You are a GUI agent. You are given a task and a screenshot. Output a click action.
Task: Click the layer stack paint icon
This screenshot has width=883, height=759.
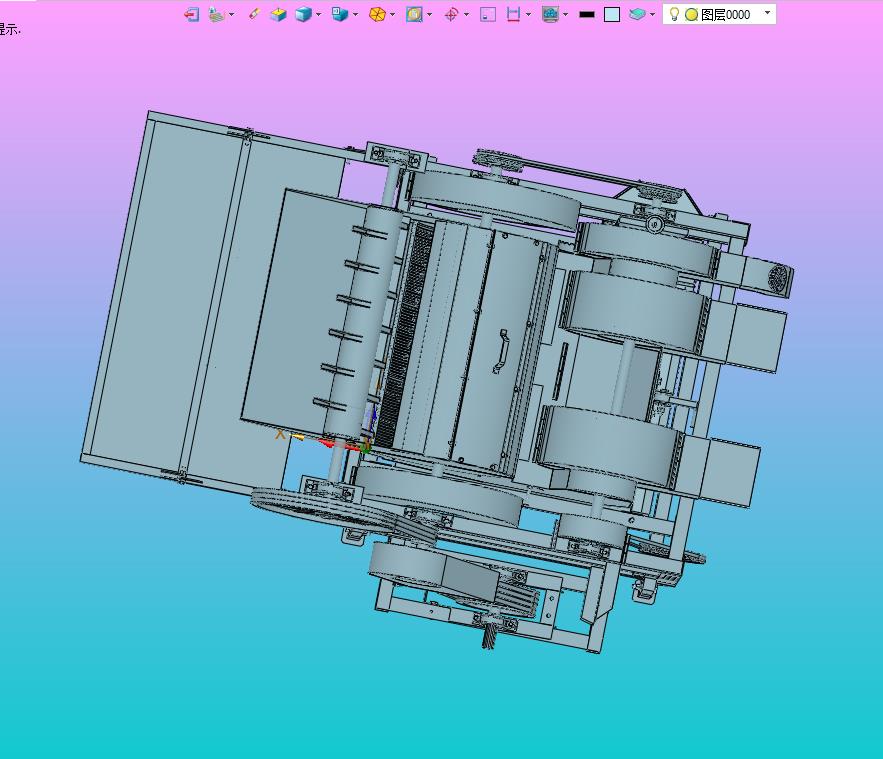tap(216, 15)
